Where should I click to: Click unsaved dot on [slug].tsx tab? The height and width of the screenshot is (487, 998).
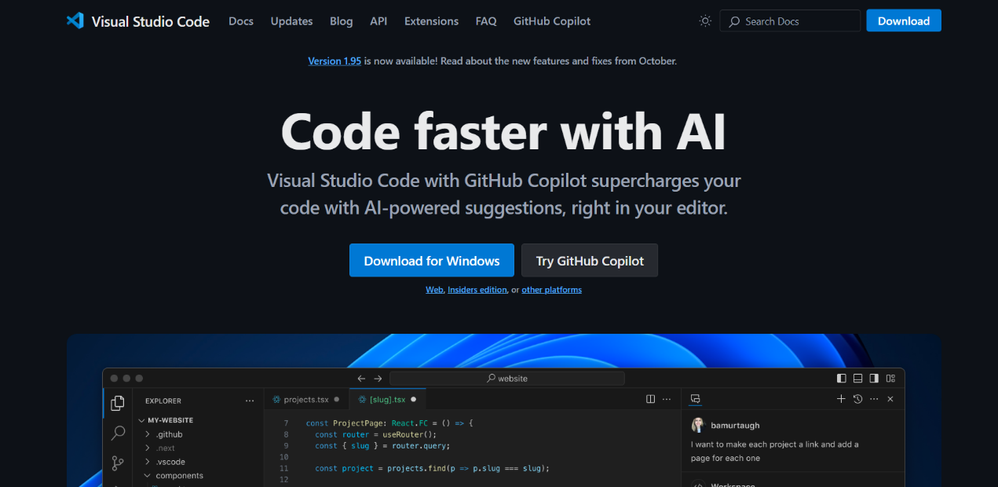point(413,399)
